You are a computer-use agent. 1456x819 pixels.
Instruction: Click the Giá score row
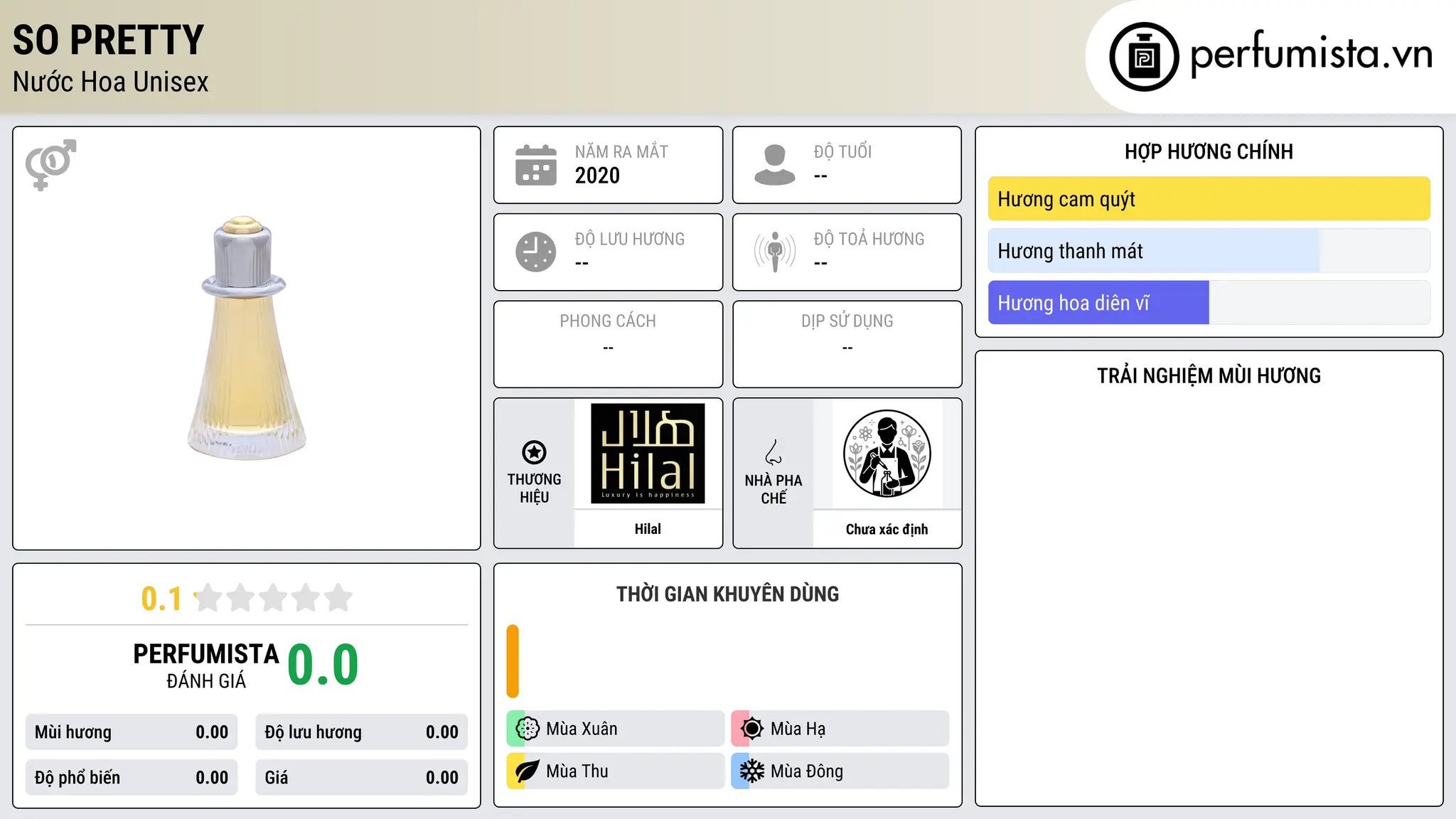pos(361,778)
